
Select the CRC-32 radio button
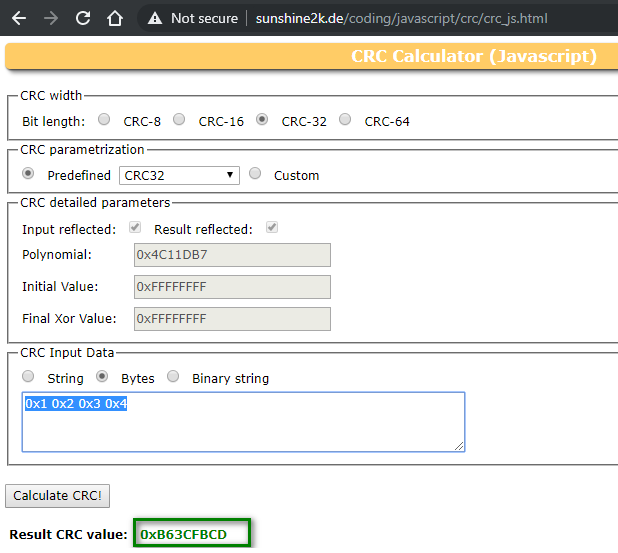click(x=262, y=120)
